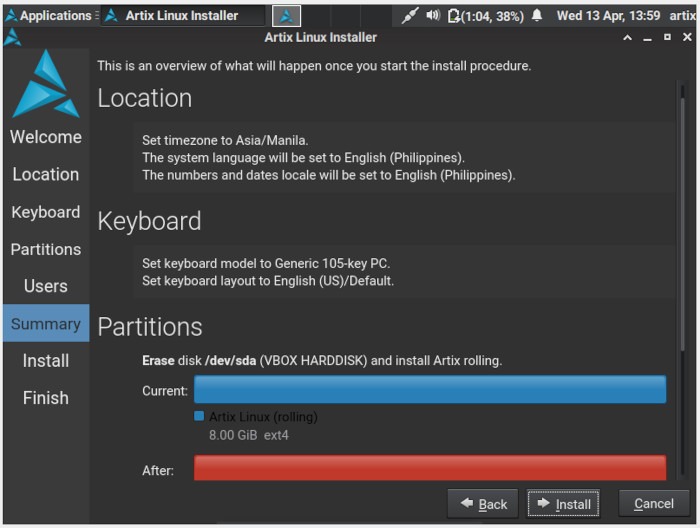Click the 'Artix Linux Installer' window title text
Screen dimensions: 700x528
click(x=321, y=37)
